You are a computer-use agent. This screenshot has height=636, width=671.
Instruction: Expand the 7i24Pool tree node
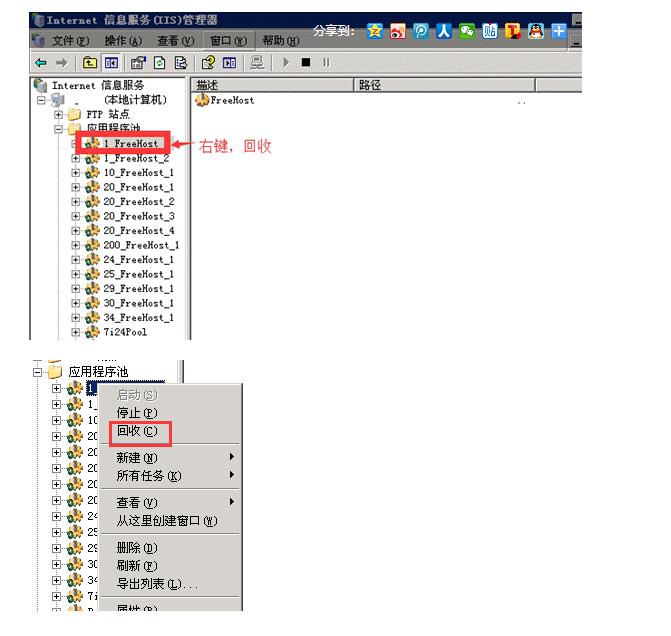(75, 332)
